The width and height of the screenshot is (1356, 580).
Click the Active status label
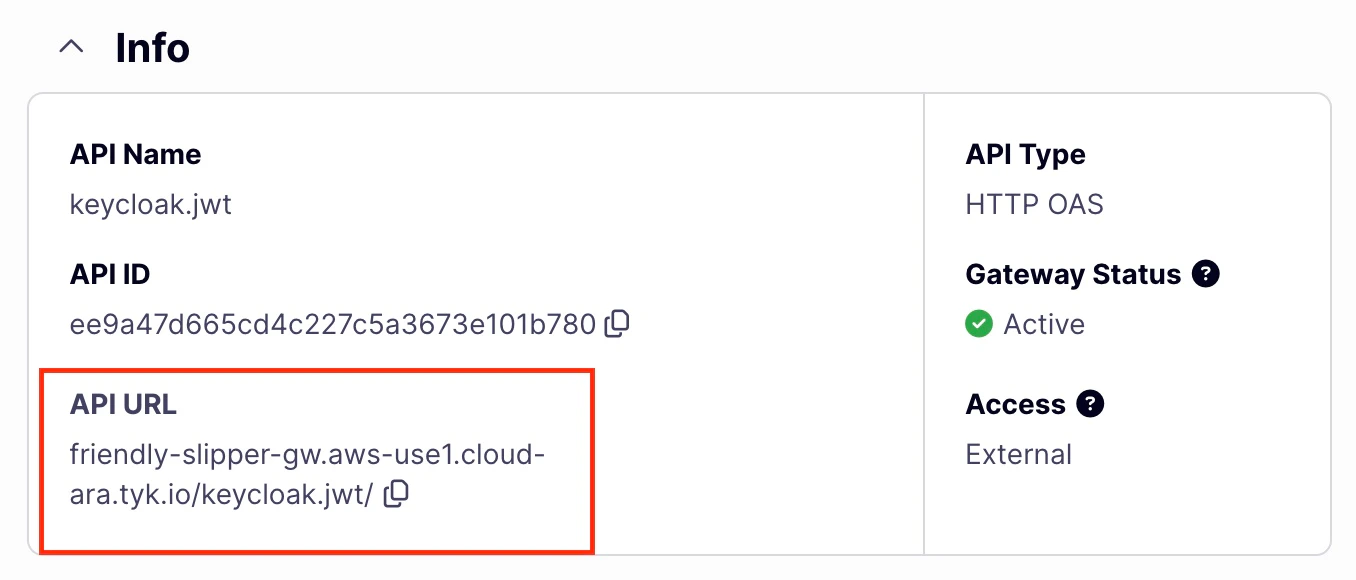point(1047,324)
